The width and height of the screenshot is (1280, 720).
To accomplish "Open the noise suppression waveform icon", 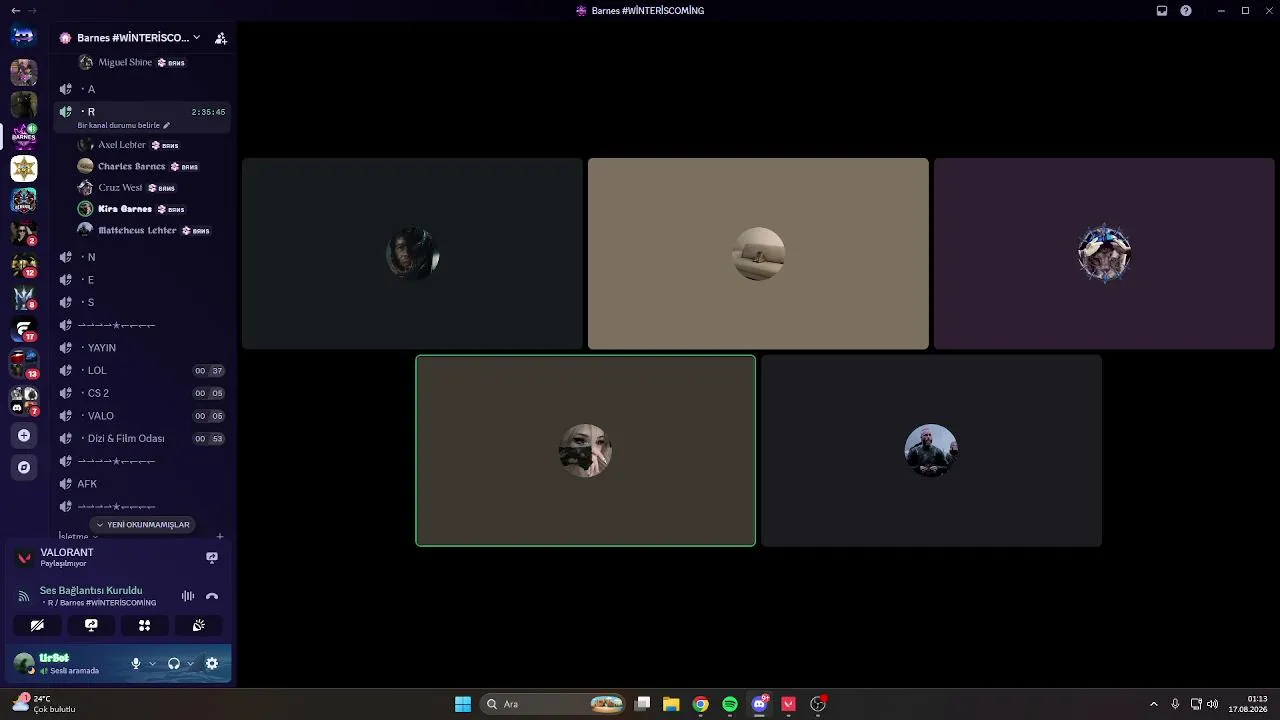I will point(188,596).
